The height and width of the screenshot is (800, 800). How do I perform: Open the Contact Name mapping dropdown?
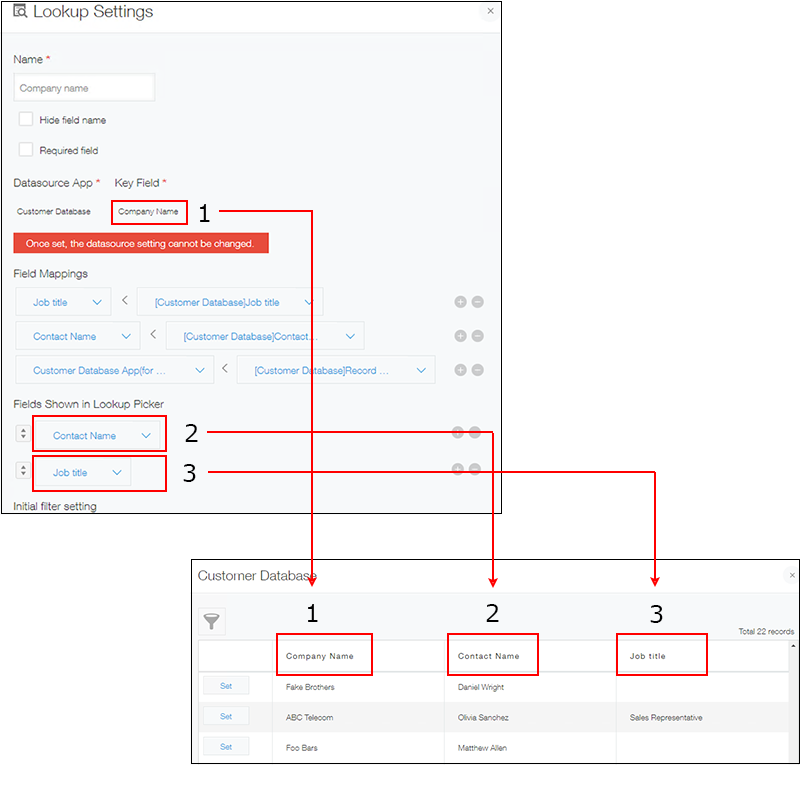coord(77,335)
